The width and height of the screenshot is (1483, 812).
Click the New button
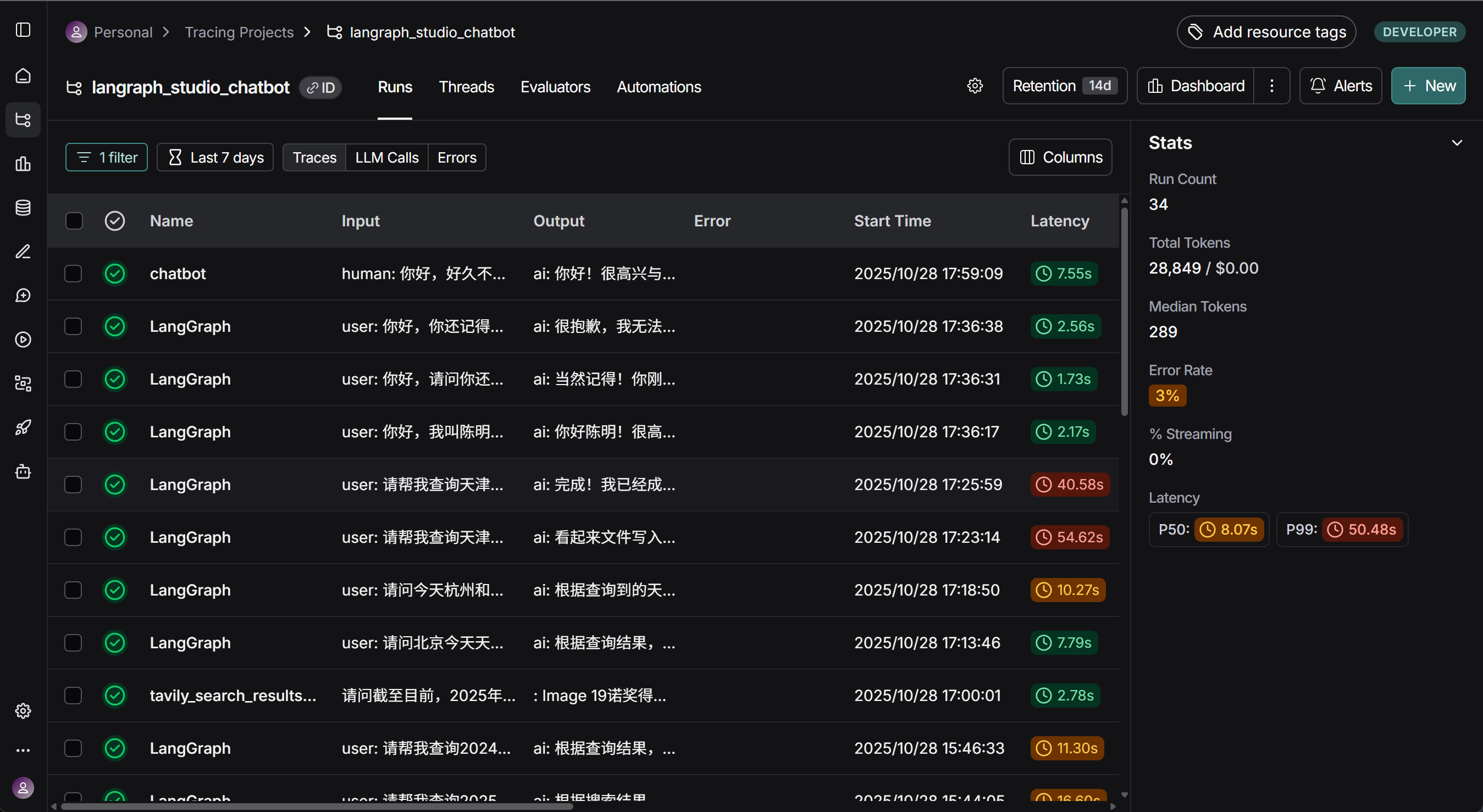tap(1429, 86)
